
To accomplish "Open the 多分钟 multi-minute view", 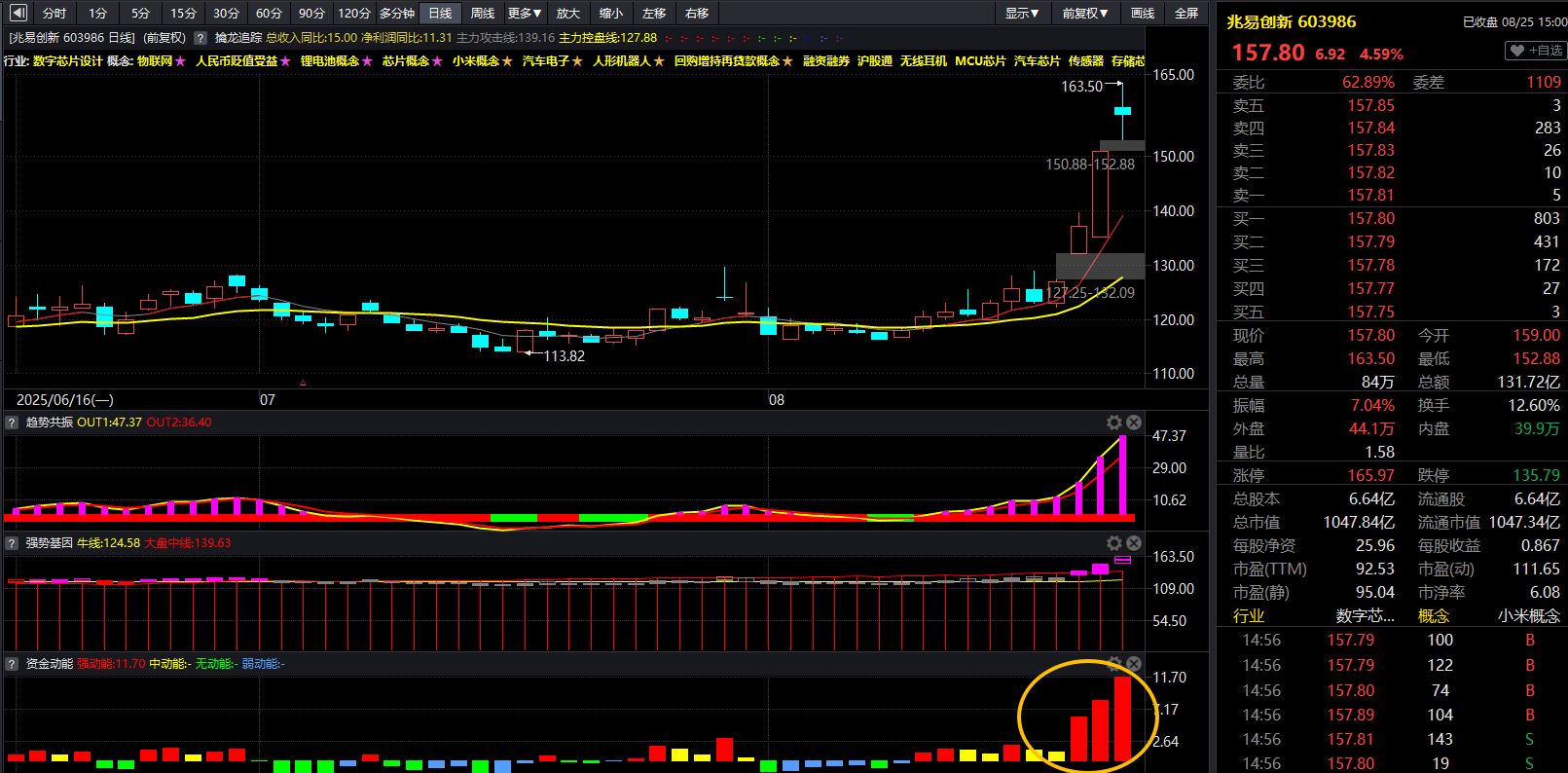I will tap(397, 13).
